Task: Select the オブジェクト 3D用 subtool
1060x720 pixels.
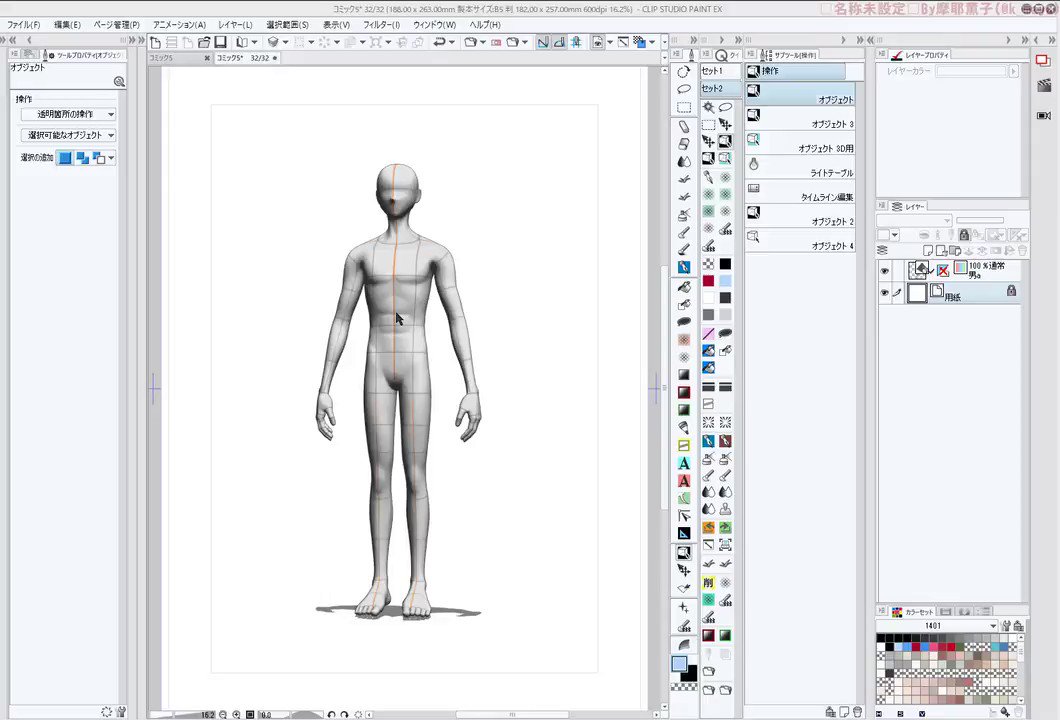Action: click(800, 143)
